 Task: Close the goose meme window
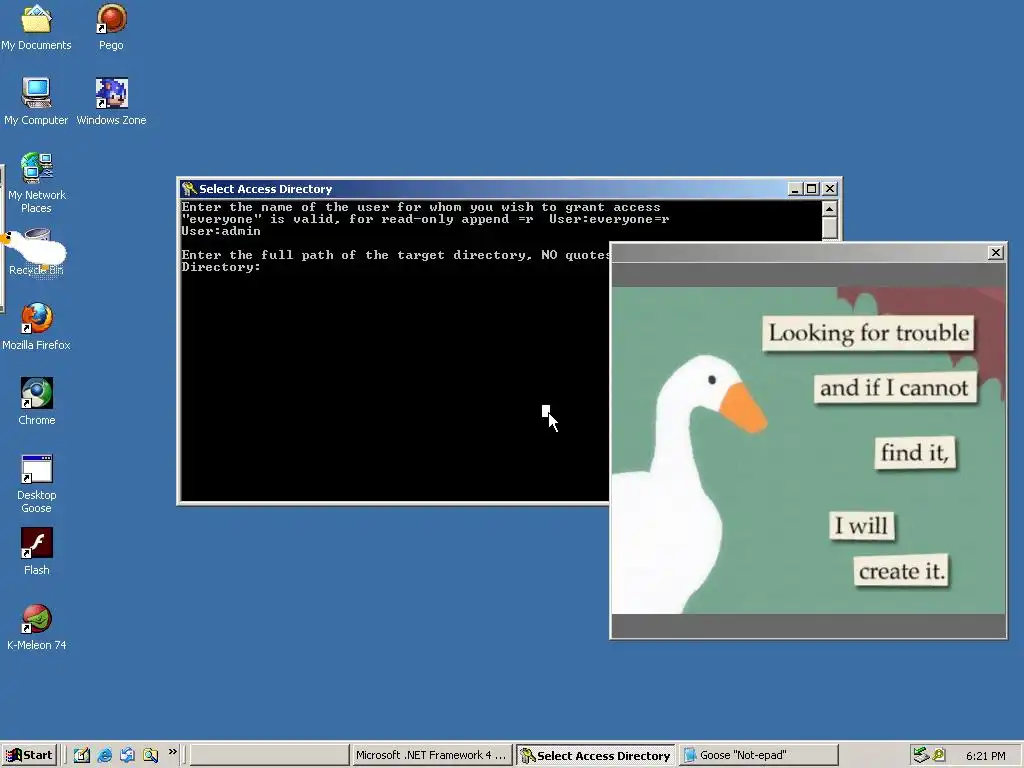click(995, 253)
